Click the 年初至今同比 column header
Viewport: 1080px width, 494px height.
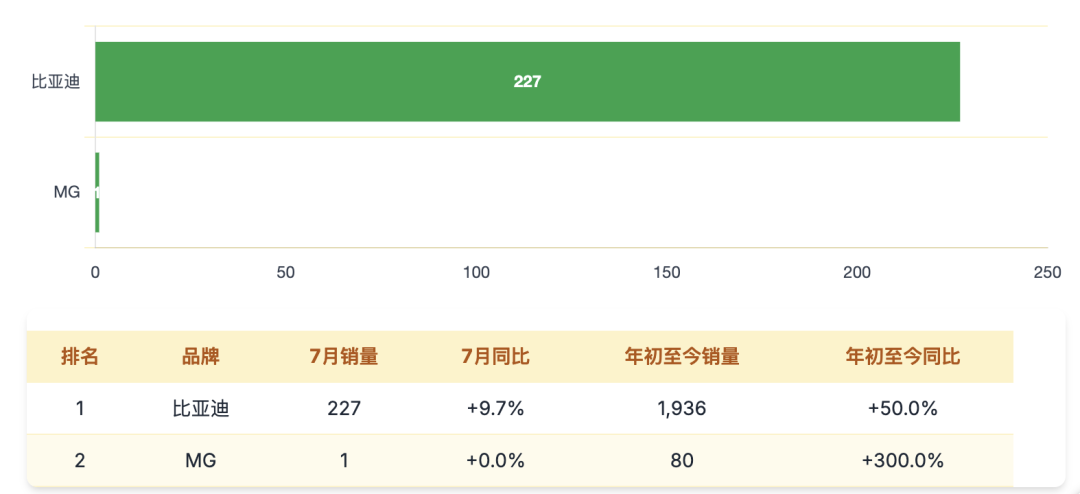click(903, 357)
